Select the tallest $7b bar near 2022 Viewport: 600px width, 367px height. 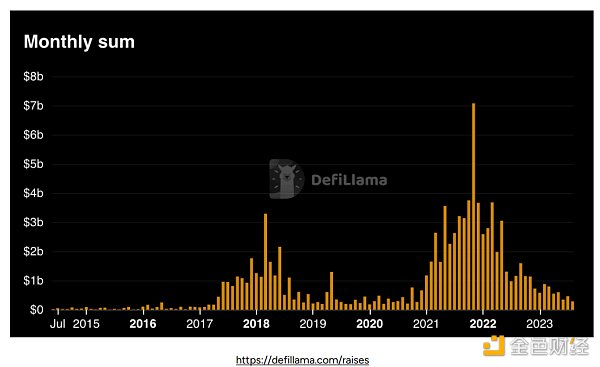[473, 206]
